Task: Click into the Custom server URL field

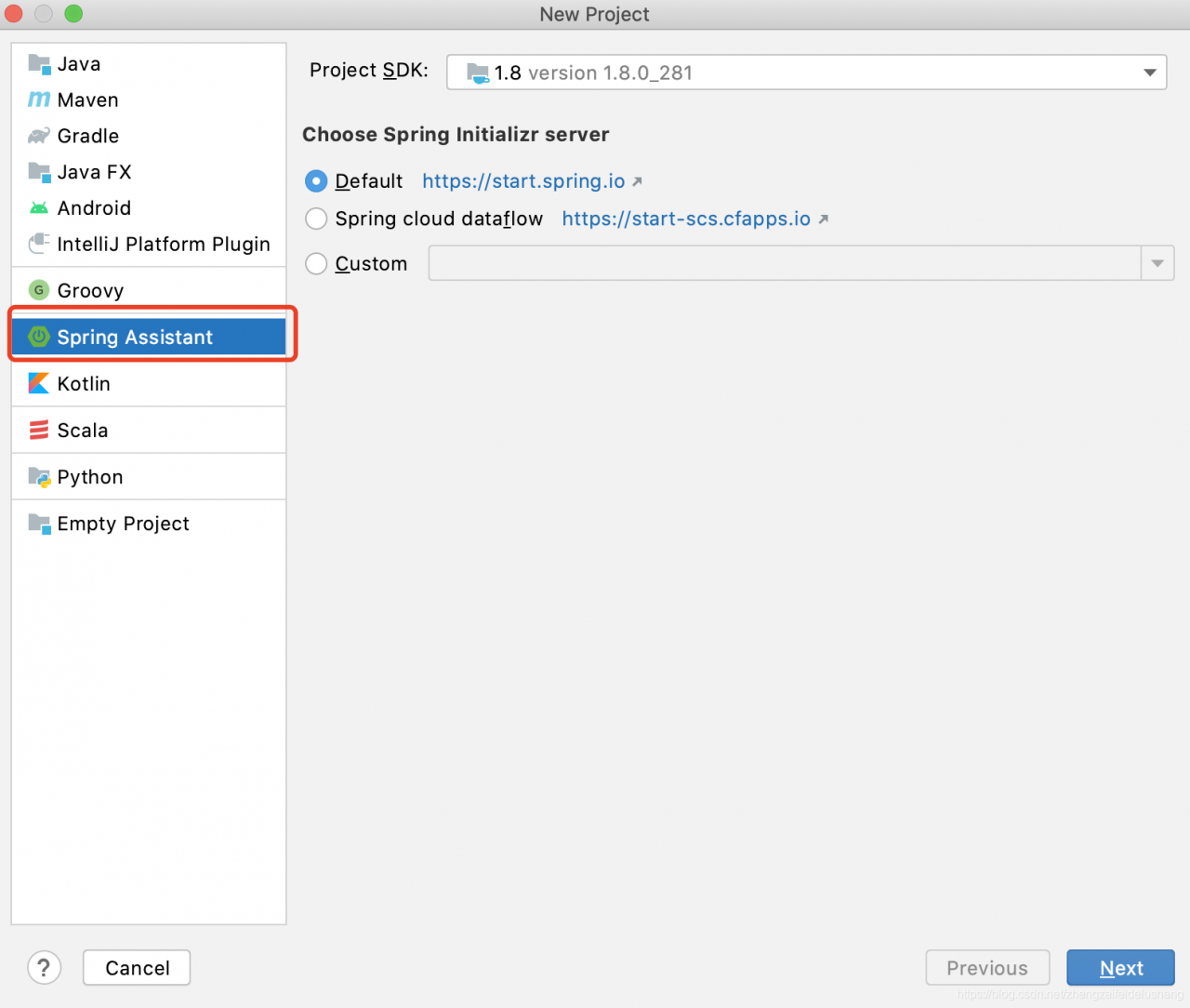Action: 785,263
